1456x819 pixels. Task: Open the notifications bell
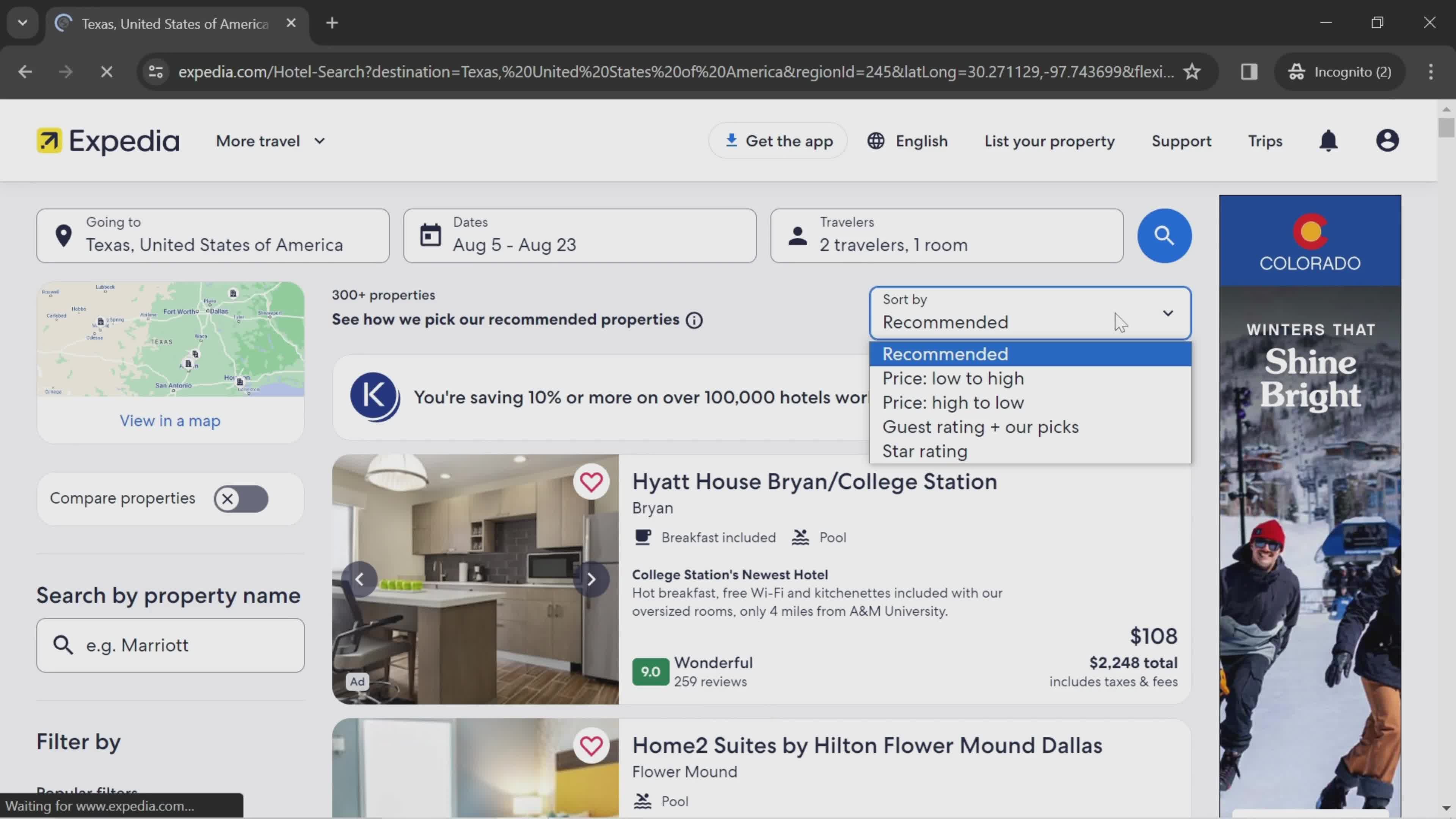point(1328,141)
